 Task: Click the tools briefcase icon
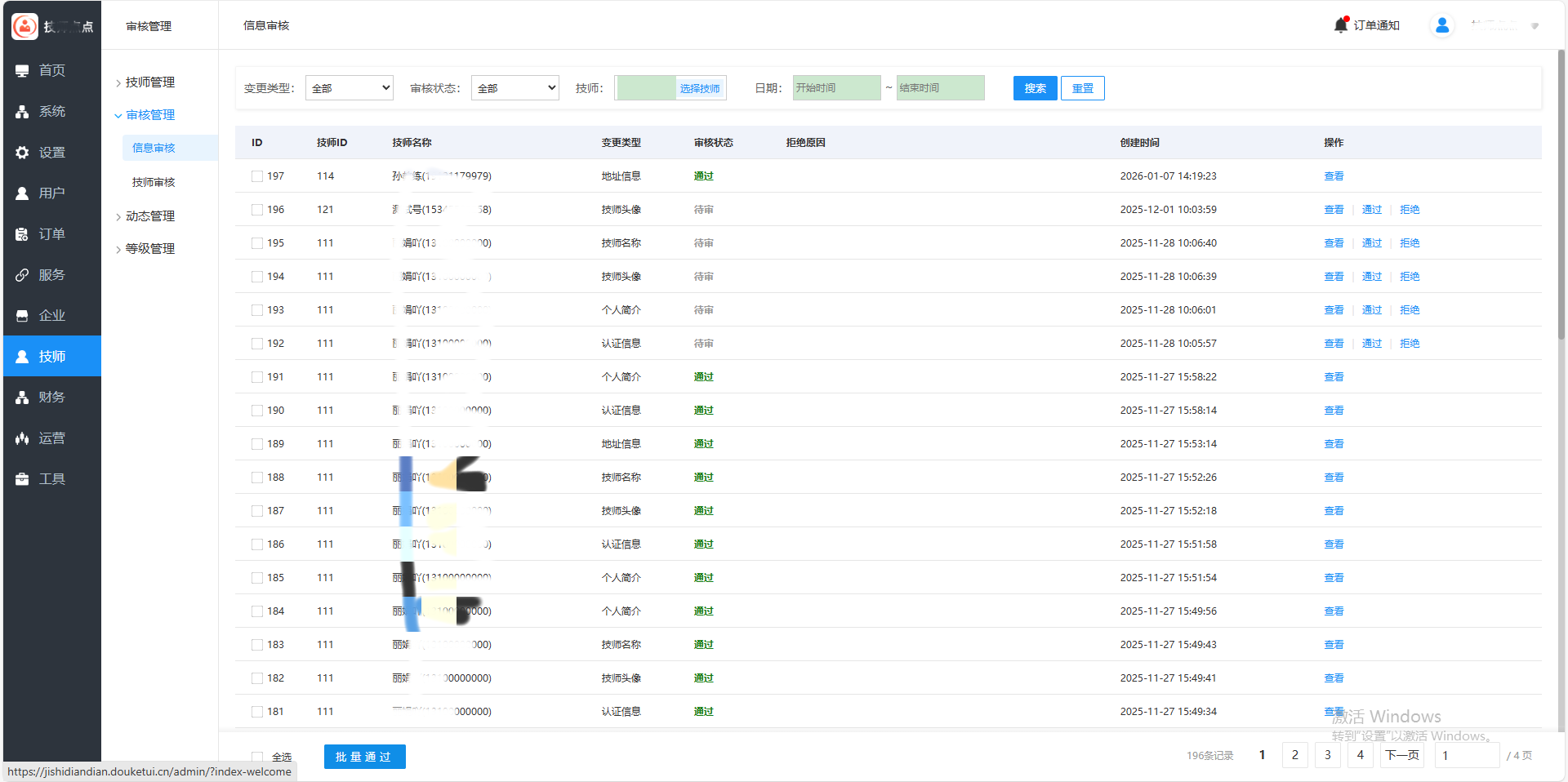click(x=22, y=479)
